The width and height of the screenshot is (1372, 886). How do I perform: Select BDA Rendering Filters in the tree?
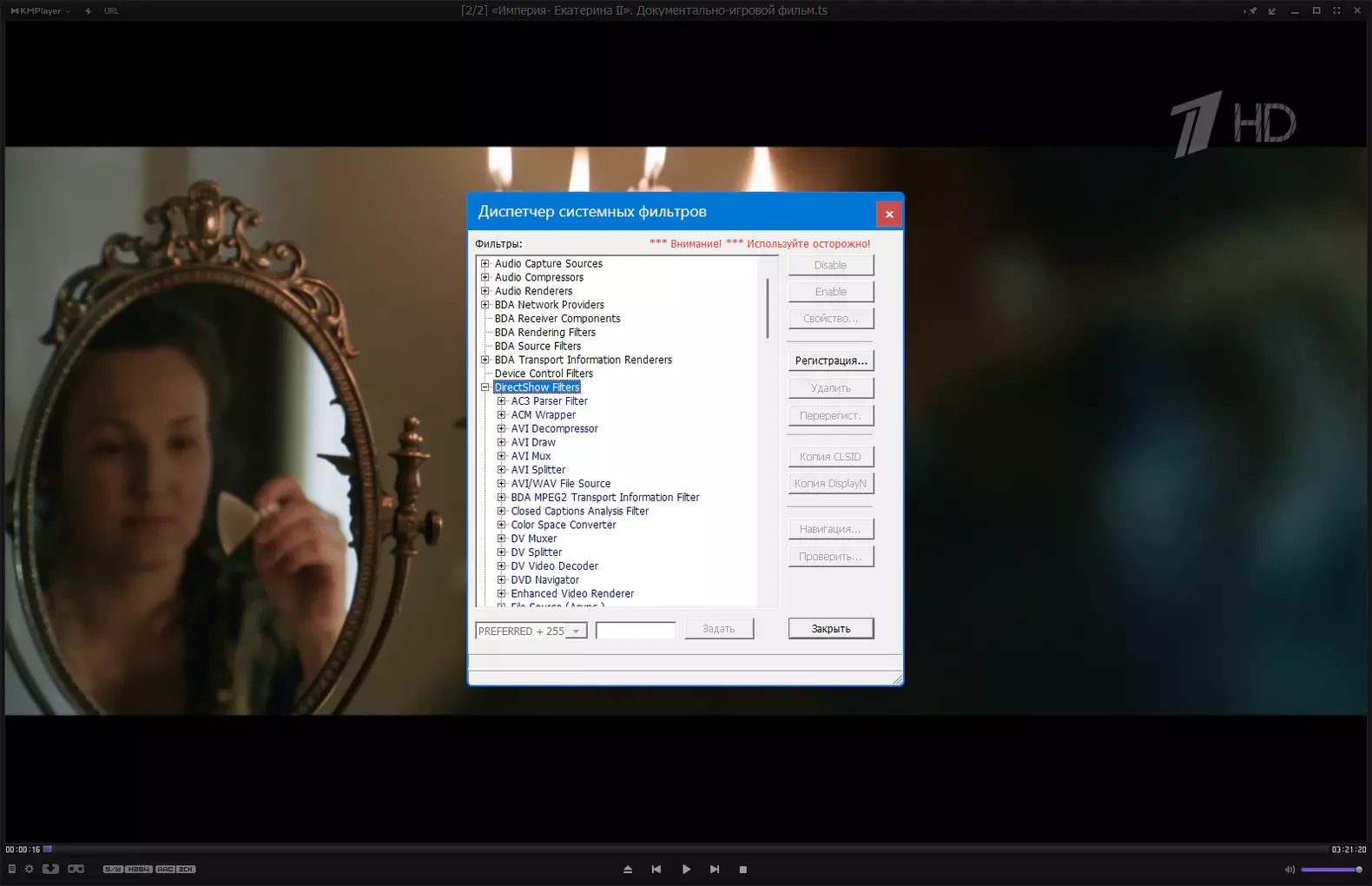[545, 333]
